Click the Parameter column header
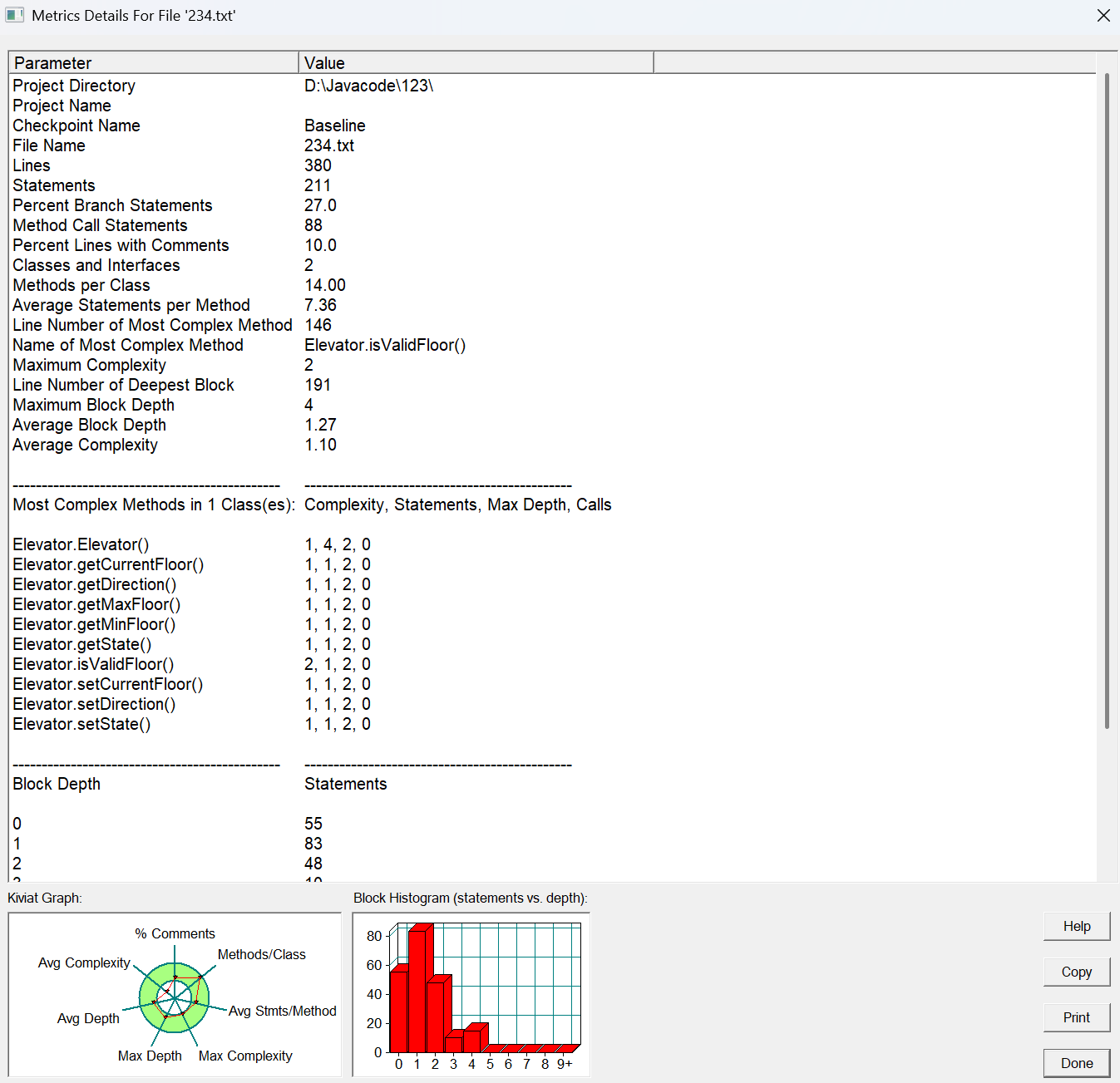This screenshot has height=1083, width=1120. coord(154,62)
